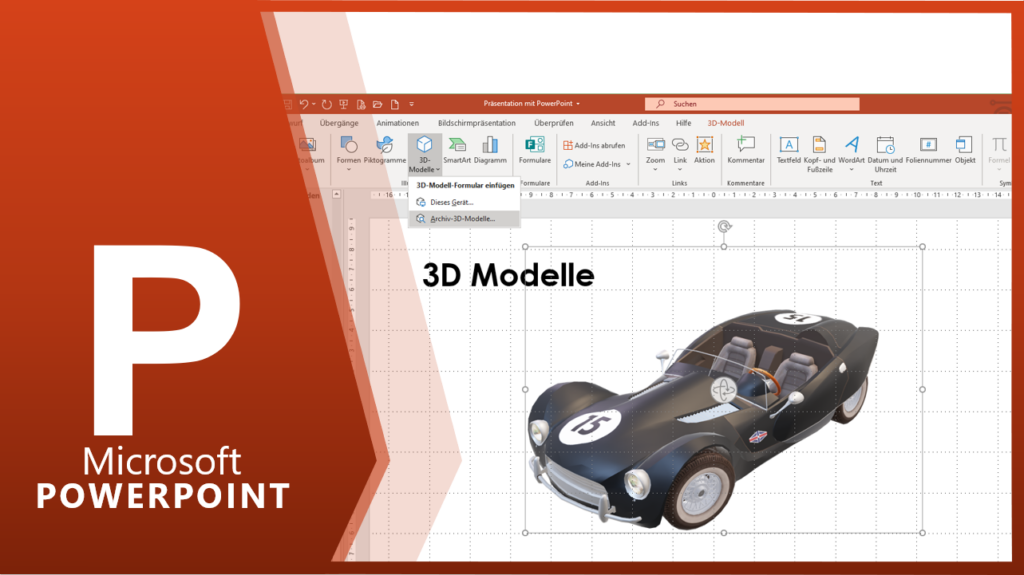This screenshot has height=575, width=1024.
Task: Insert a Link from the ribbon
Action: [x=680, y=150]
